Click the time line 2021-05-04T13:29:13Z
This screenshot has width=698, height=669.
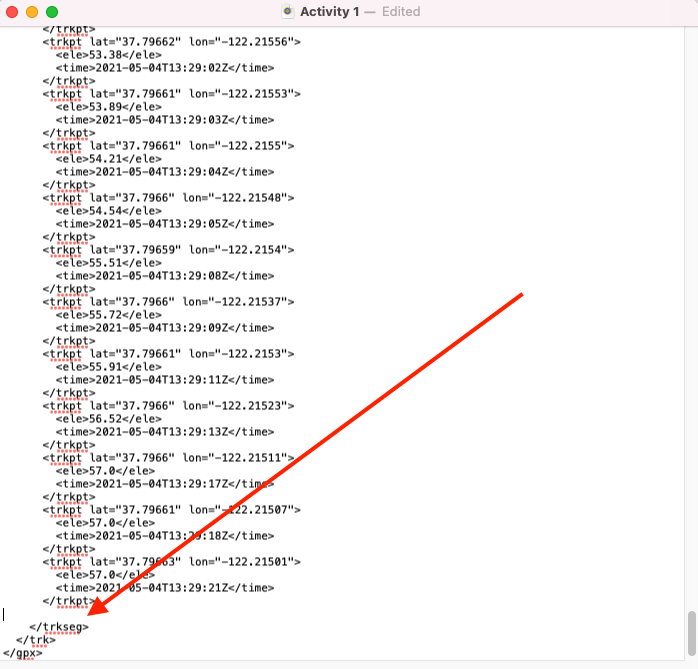[x=165, y=432]
